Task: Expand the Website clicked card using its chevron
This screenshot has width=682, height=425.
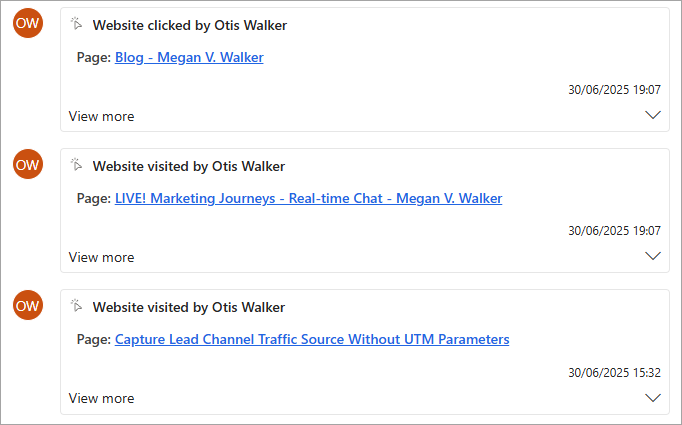Action: [x=653, y=115]
